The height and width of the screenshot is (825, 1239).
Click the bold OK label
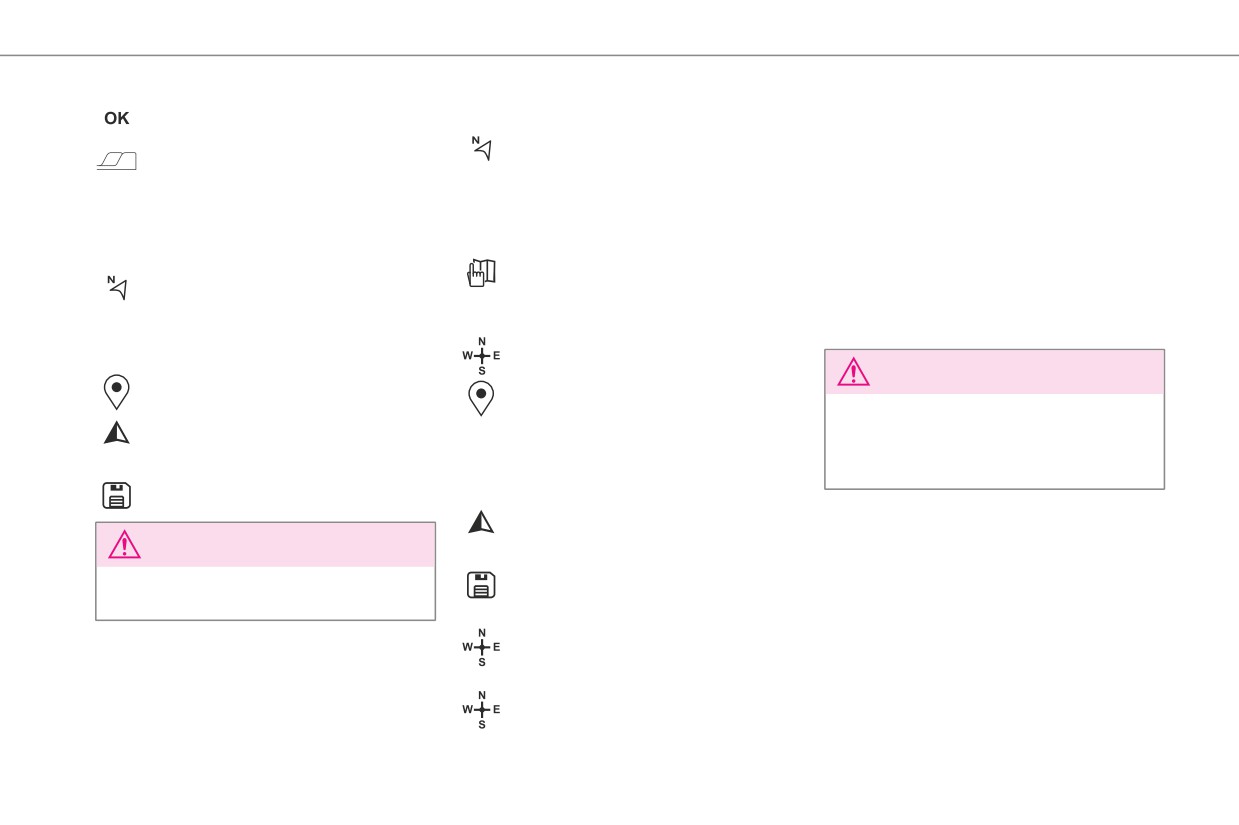[x=116, y=118]
